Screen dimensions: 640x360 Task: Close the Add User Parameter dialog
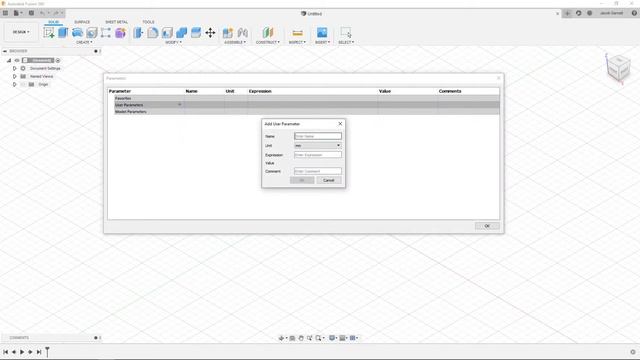tap(340, 124)
